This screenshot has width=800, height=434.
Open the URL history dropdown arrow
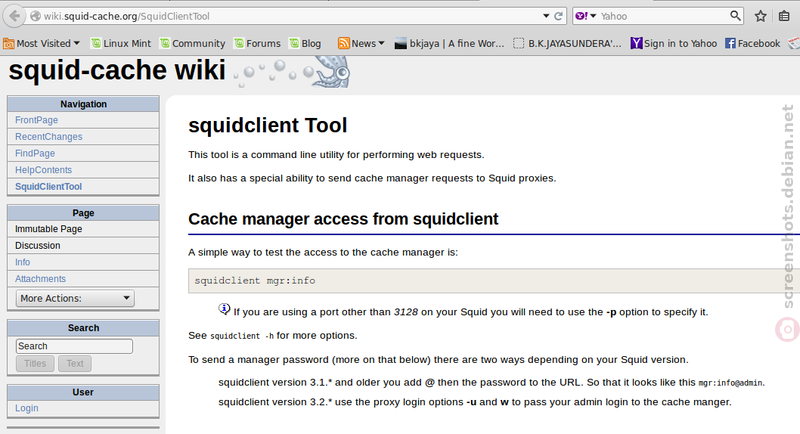point(546,16)
